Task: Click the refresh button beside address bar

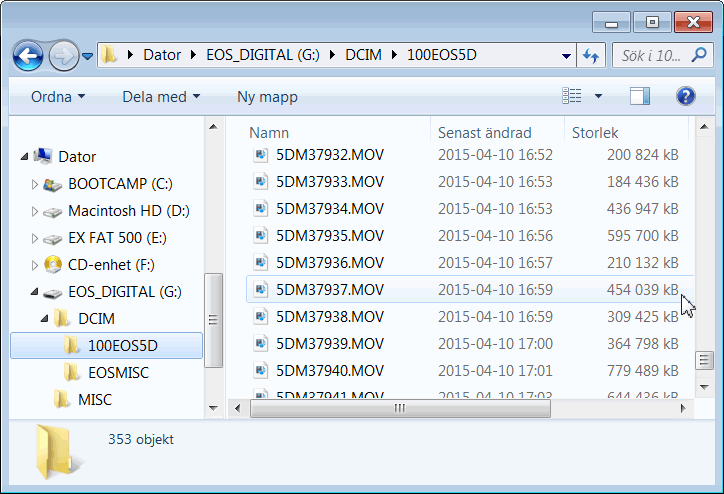Action: pos(591,55)
